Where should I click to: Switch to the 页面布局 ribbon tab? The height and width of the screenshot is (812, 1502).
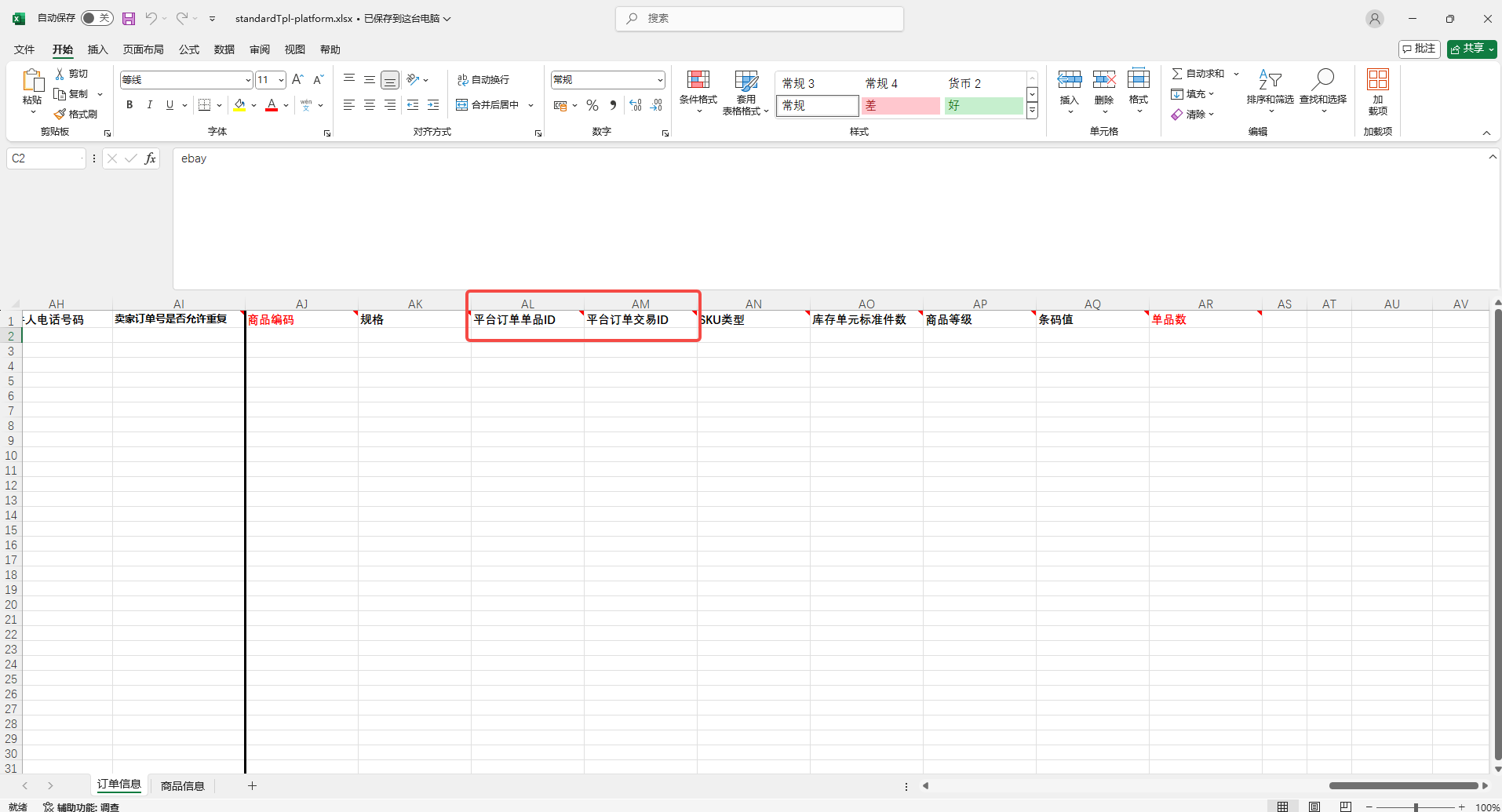click(143, 49)
